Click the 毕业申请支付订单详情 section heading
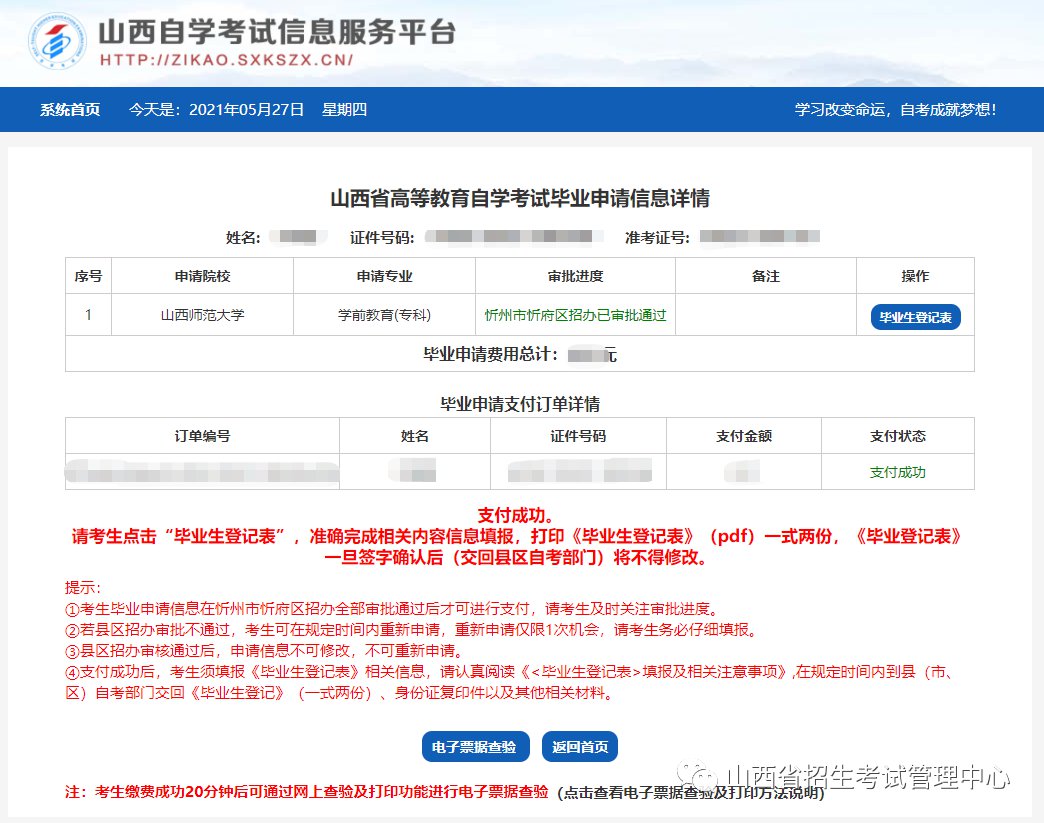Screen dimensions: 1044x823 520,404
